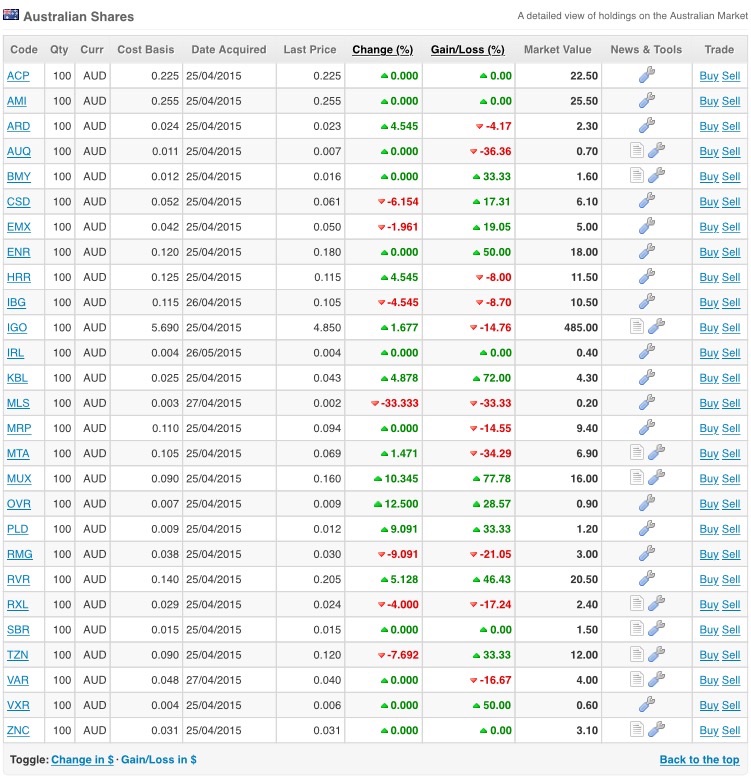Screen dimensions: 751x779
Task: Open the MUX stock code link
Action: tap(19, 479)
